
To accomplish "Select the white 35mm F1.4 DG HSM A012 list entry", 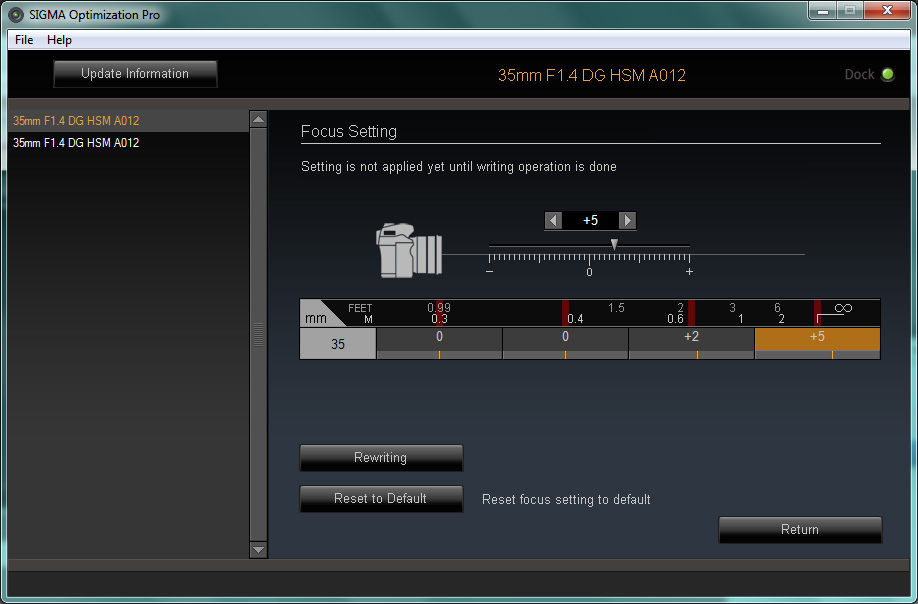I will [128, 143].
